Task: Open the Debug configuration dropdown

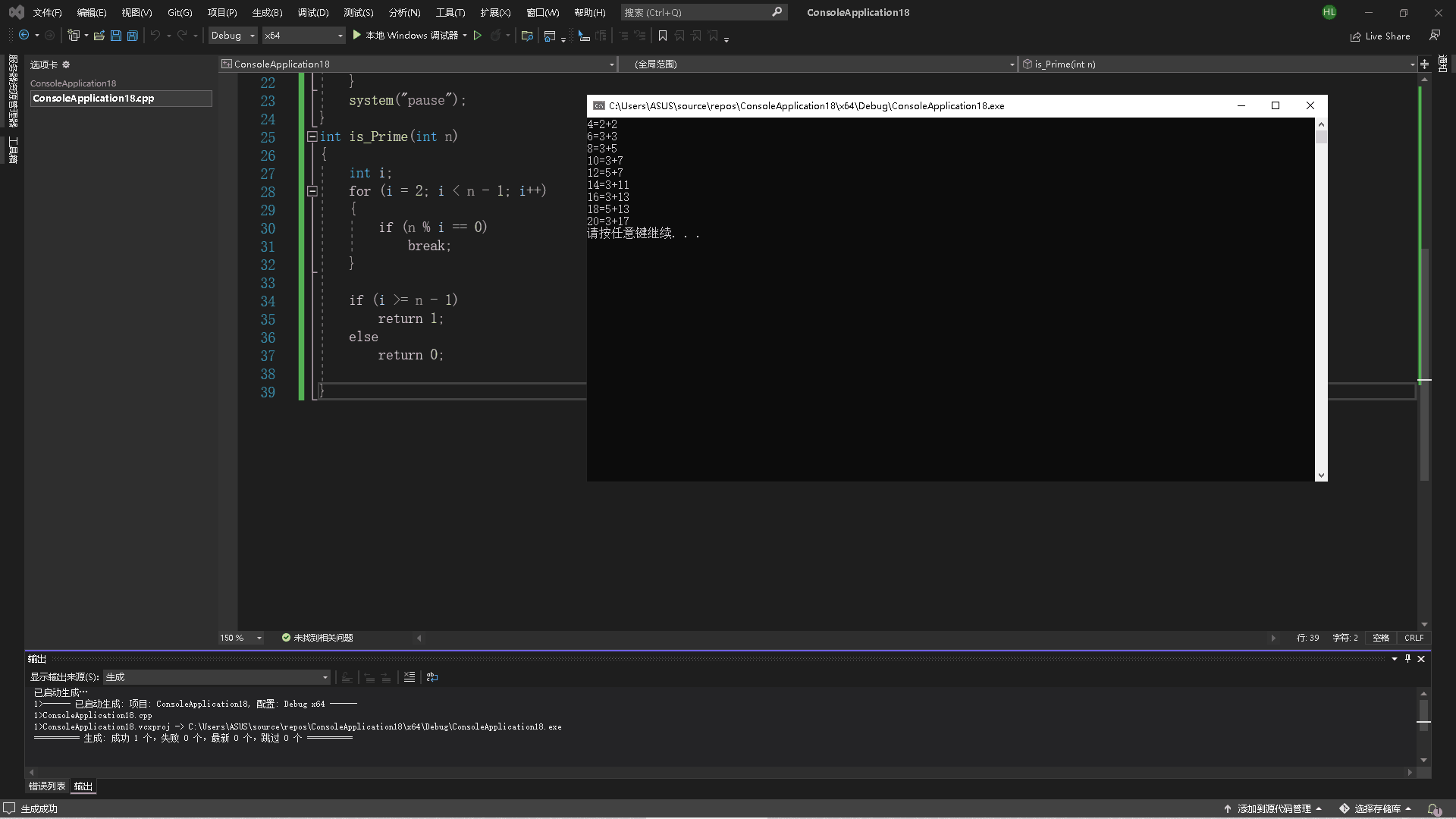Action: [233, 36]
